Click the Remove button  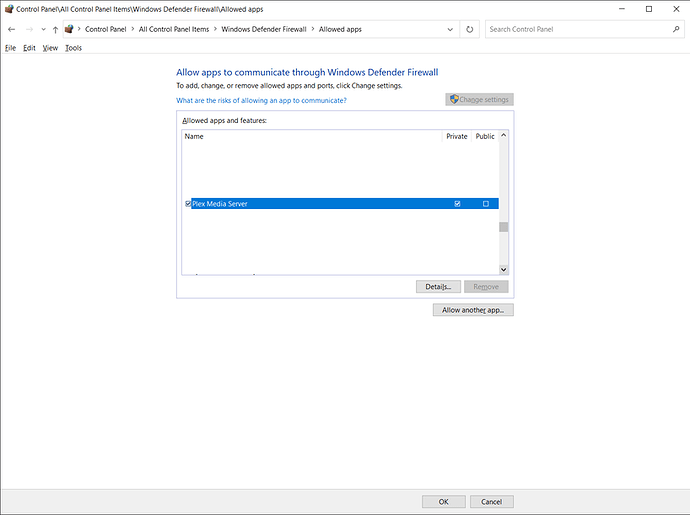[486, 287]
